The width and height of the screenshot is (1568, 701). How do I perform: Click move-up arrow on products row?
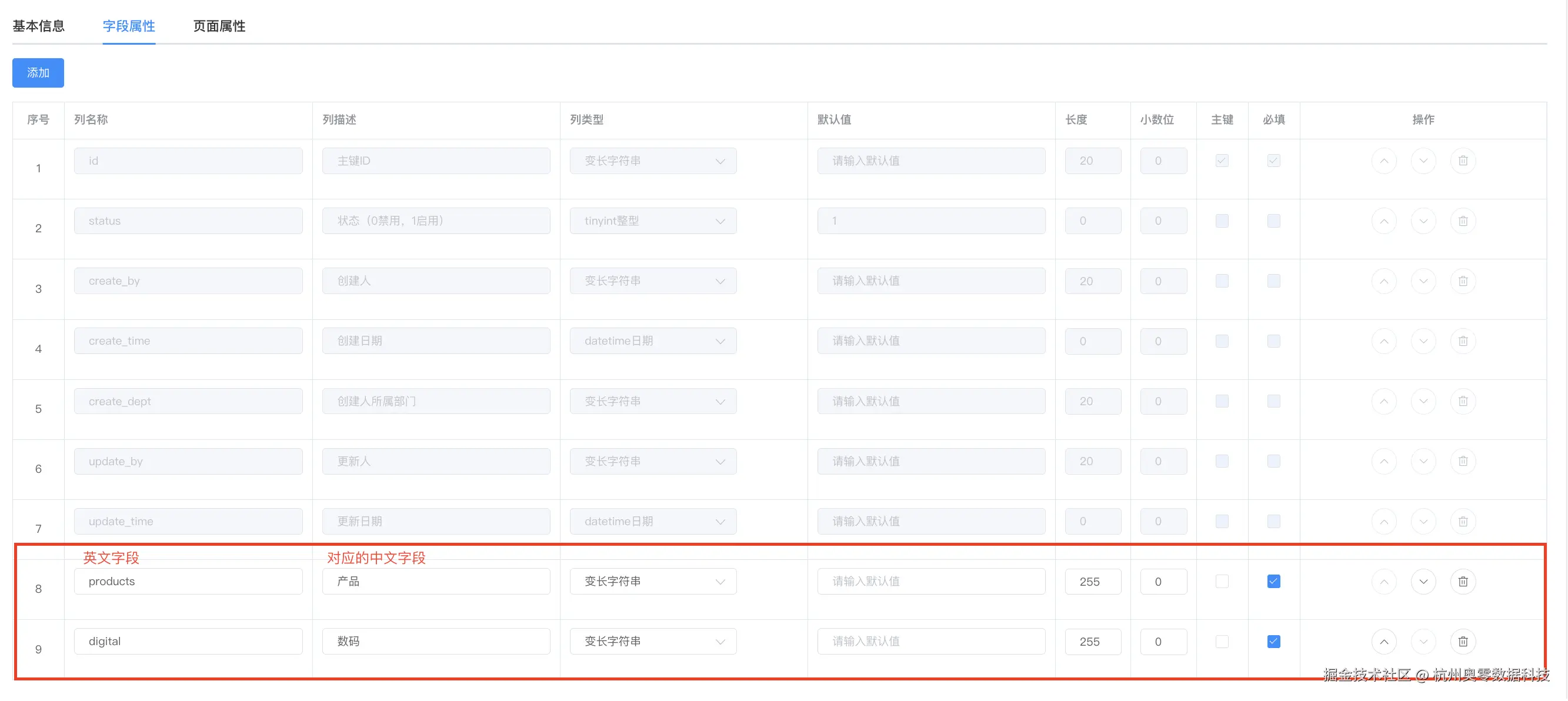[1383, 581]
